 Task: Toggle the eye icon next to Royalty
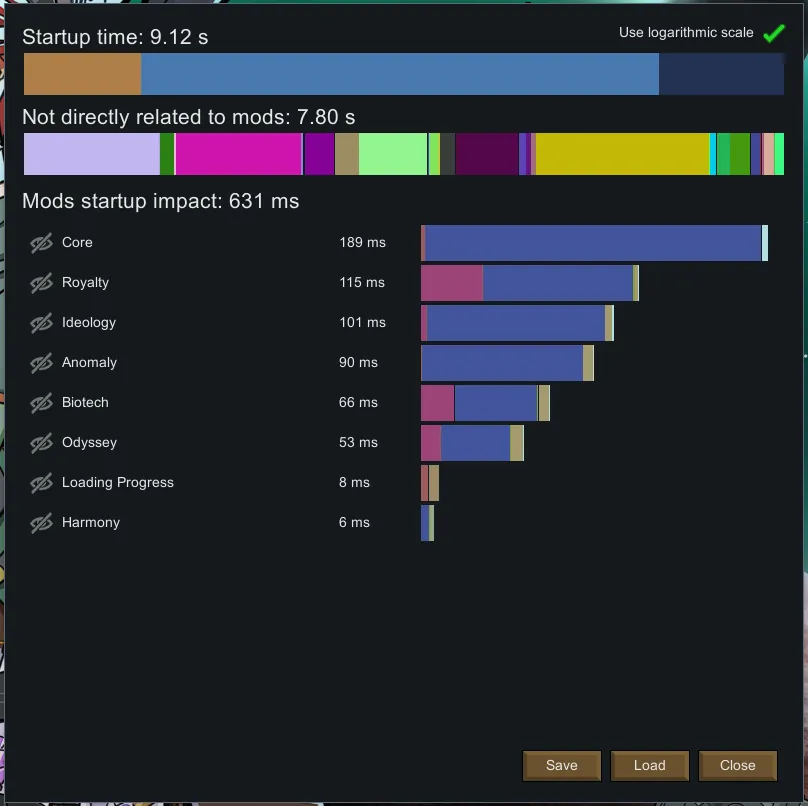coord(41,283)
